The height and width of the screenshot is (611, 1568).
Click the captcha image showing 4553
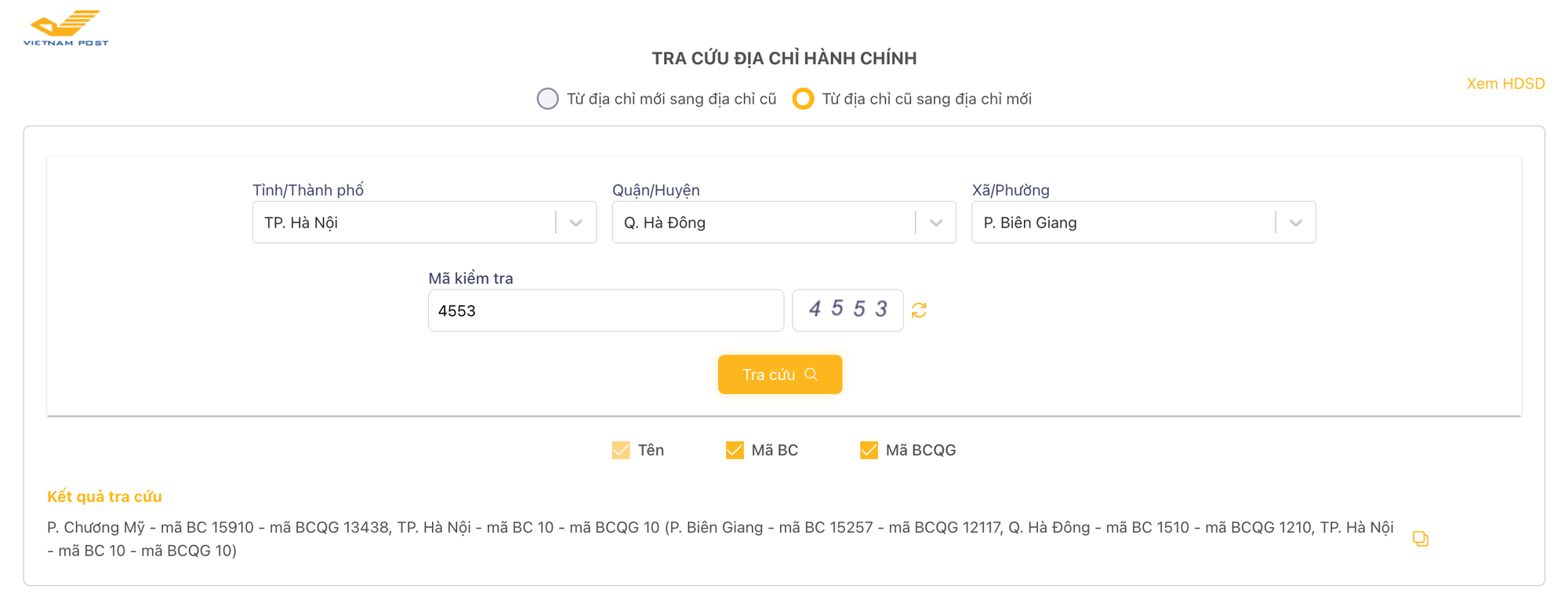pos(848,310)
